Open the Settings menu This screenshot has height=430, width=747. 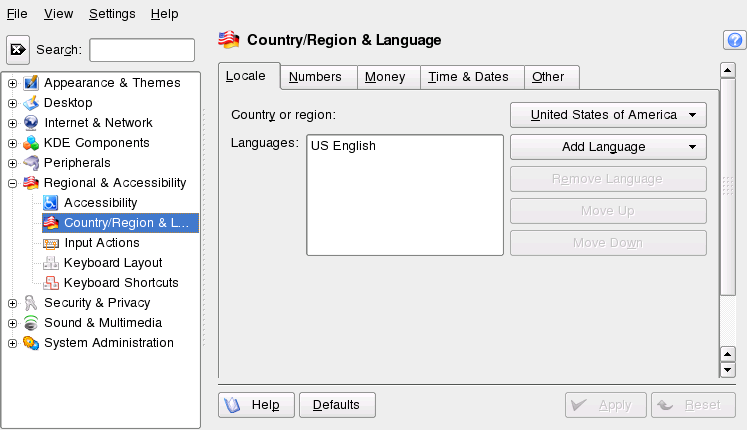(x=112, y=14)
